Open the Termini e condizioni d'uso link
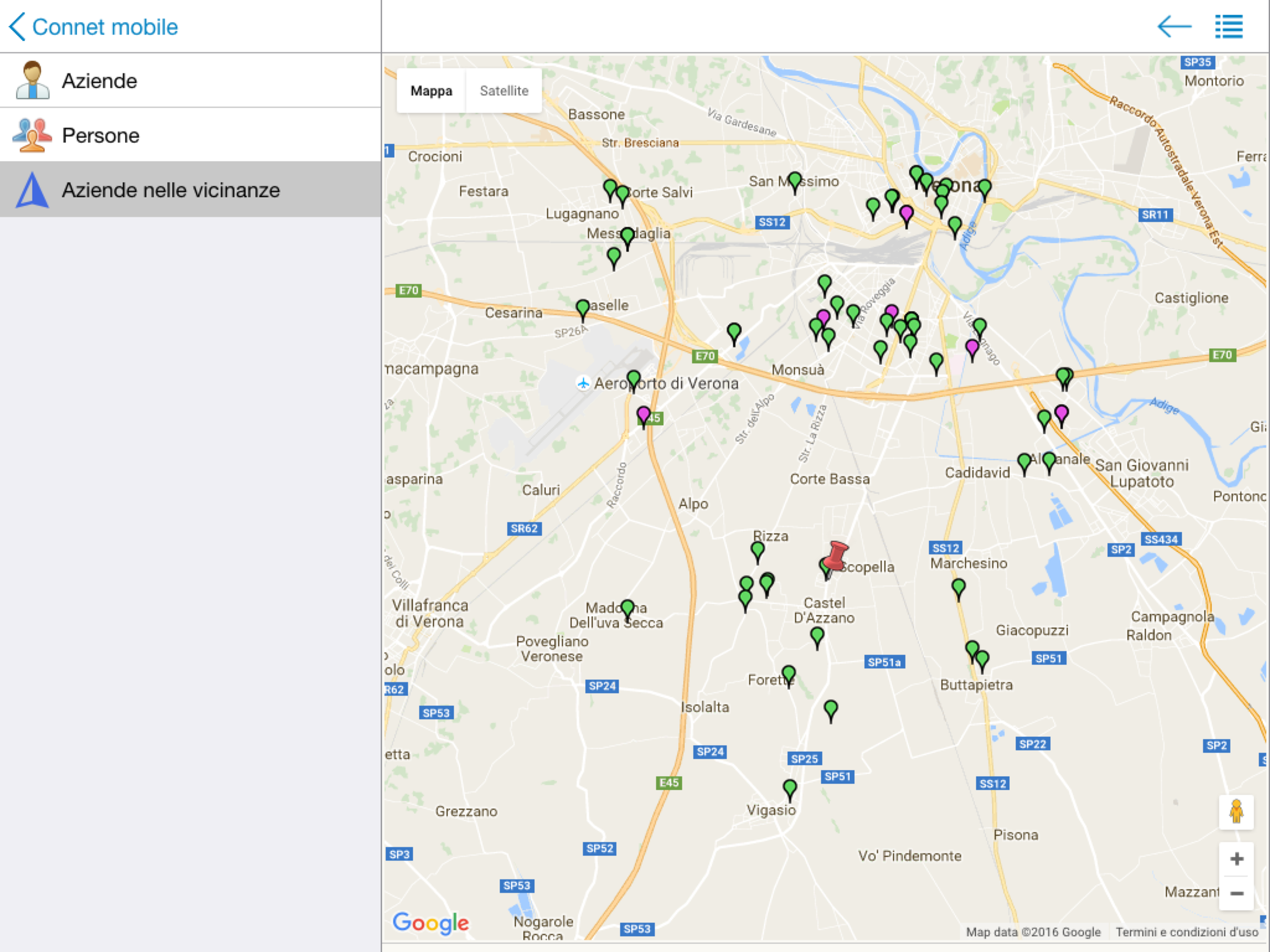 (1186, 932)
